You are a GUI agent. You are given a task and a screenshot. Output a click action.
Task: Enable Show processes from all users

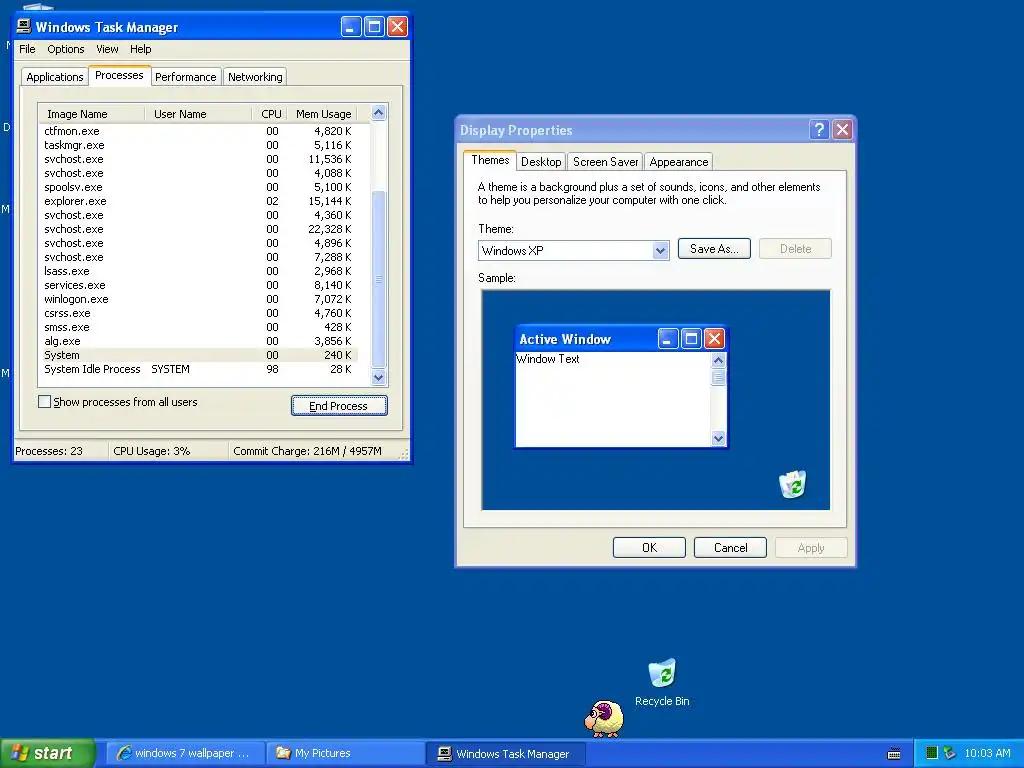[44, 402]
